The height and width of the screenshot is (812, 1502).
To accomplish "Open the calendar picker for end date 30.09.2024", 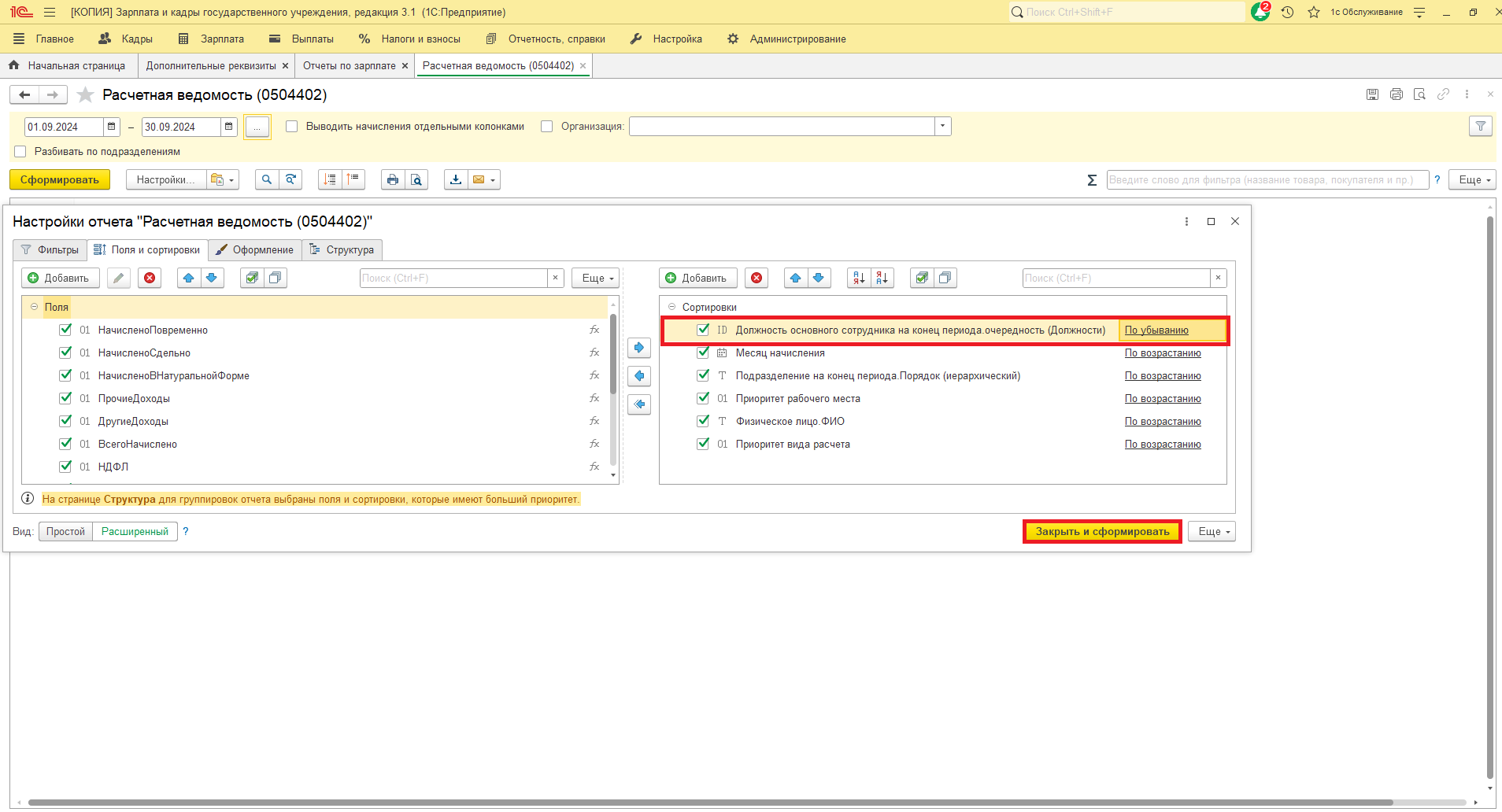I will pos(229,127).
